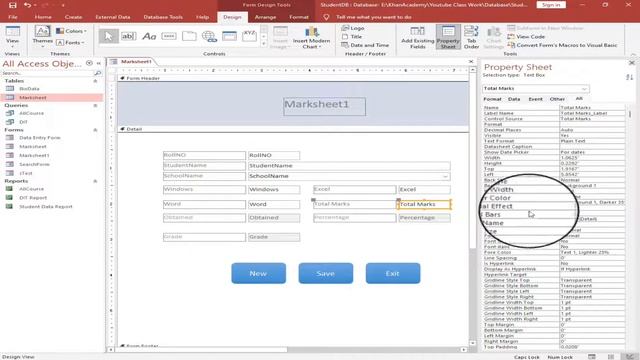Select the Percentage text box on the form

424,218
